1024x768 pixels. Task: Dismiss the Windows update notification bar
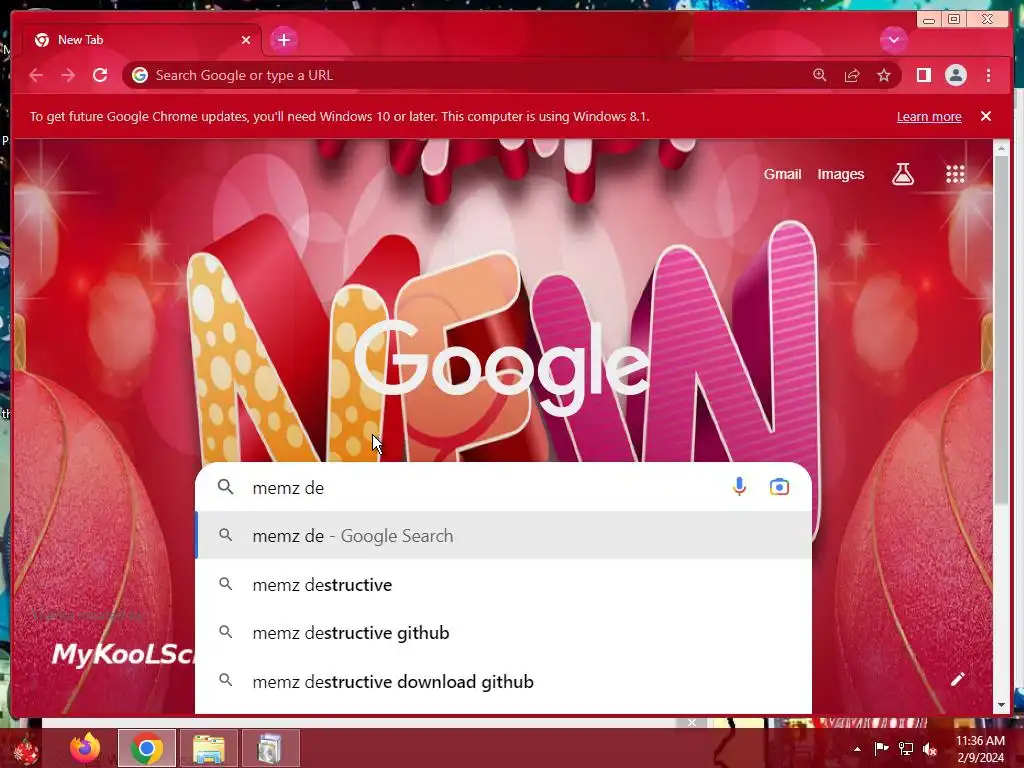(986, 116)
